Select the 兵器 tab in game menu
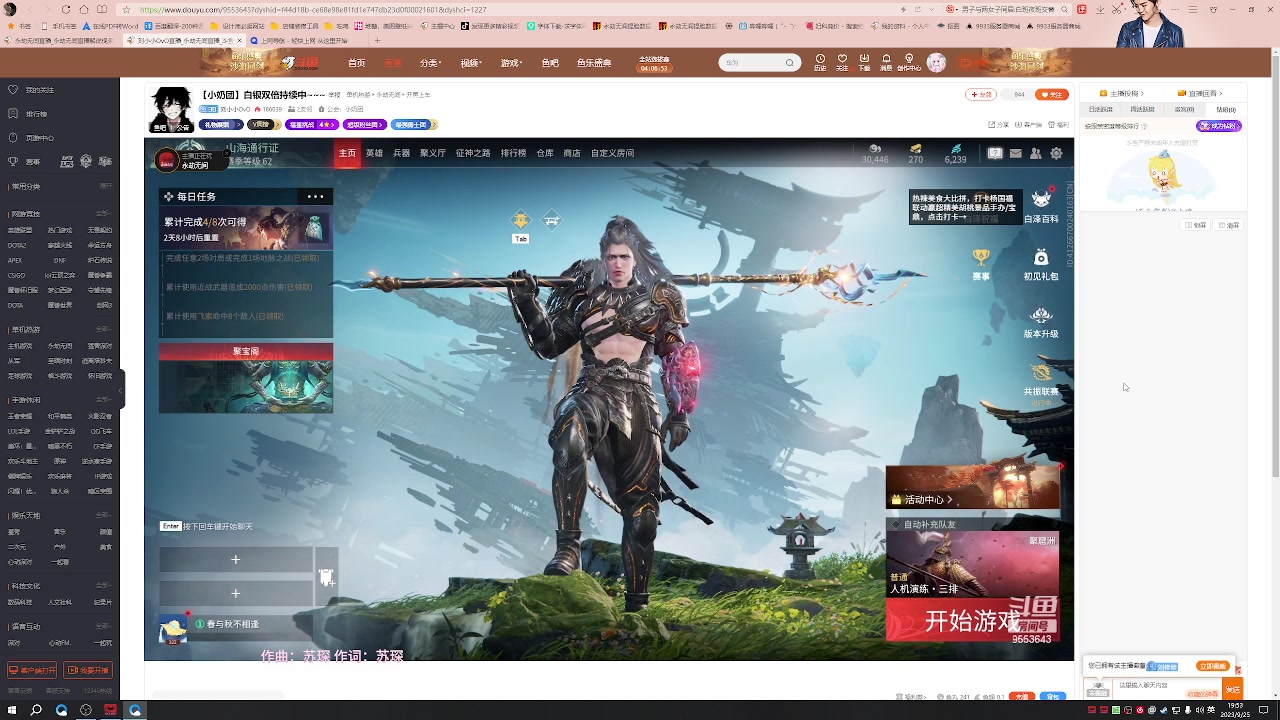This screenshot has width=1280, height=720. (401, 153)
